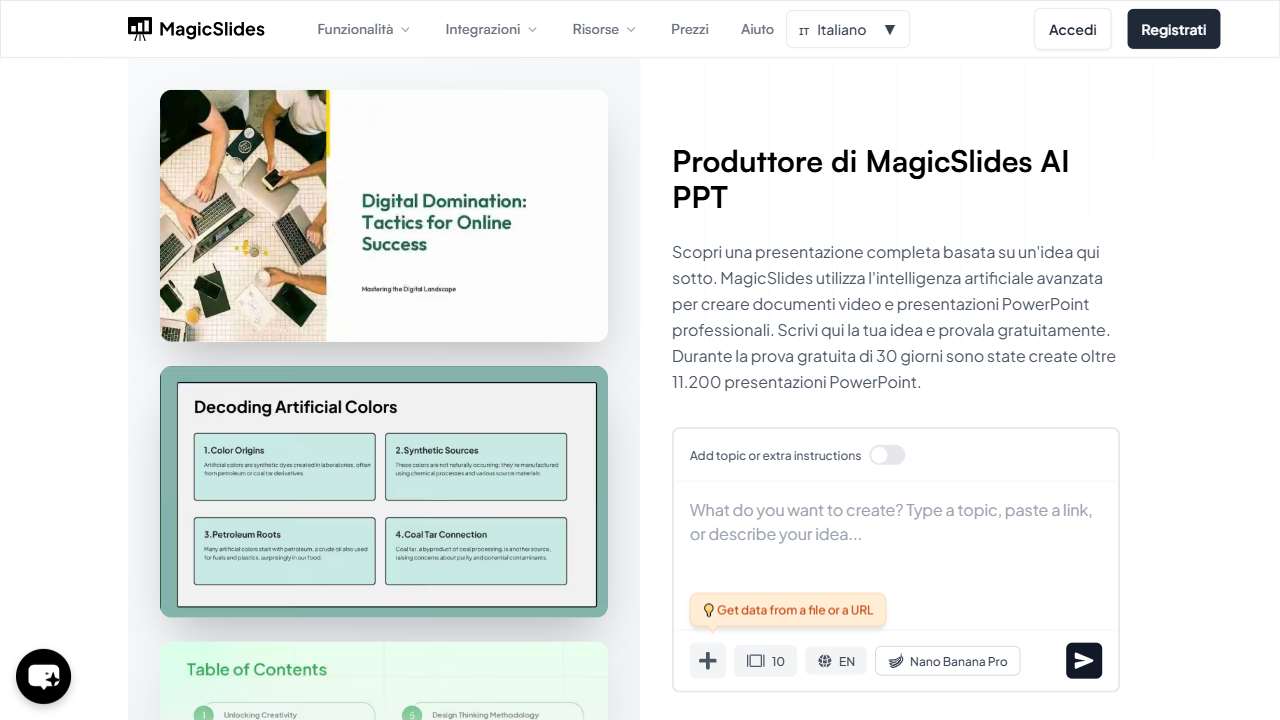Click Get data from a file or URL
This screenshot has height=720, width=1280.
pyautogui.click(x=795, y=610)
